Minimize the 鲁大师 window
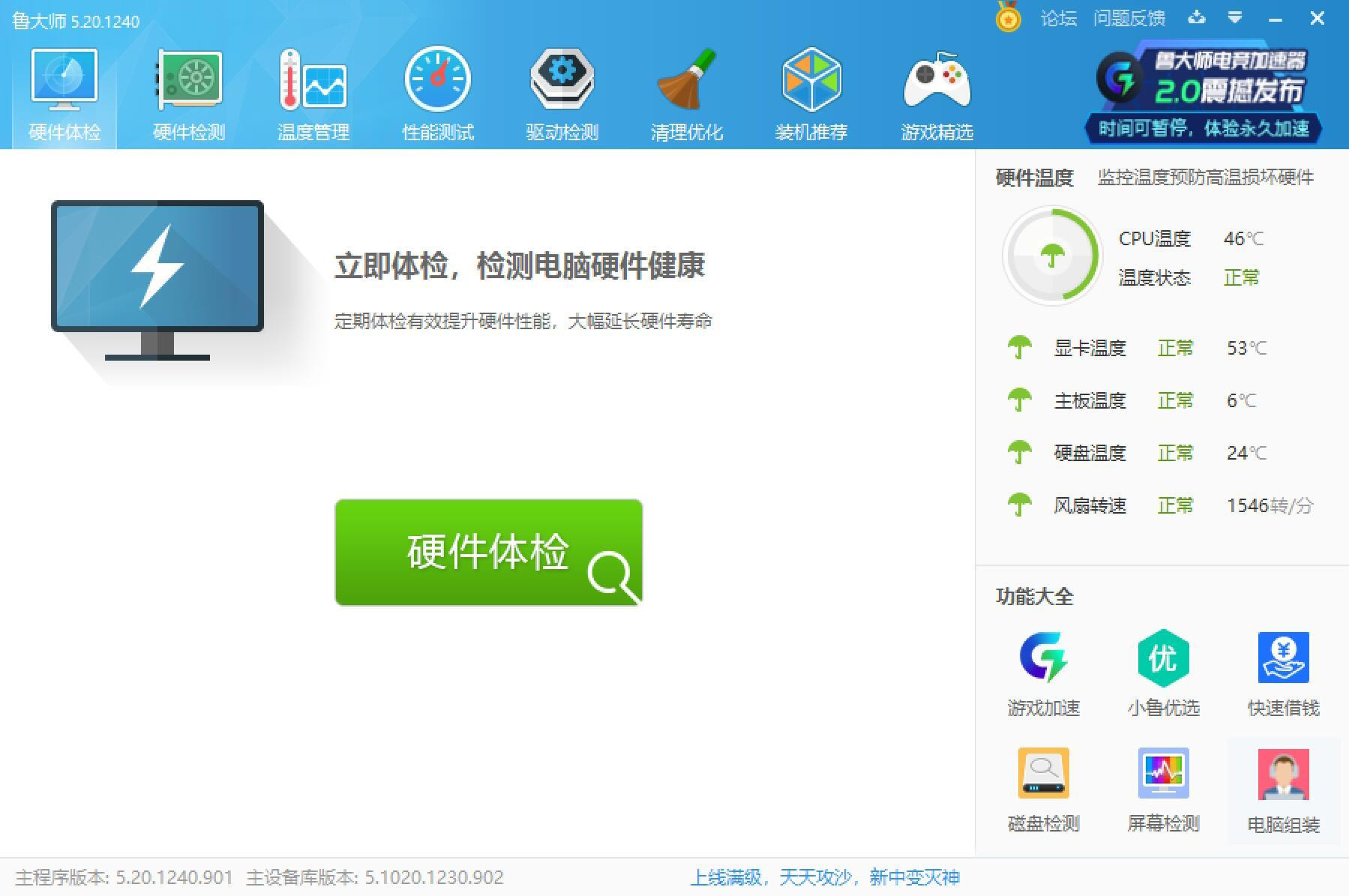The height and width of the screenshot is (896, 1349). 1276,19
